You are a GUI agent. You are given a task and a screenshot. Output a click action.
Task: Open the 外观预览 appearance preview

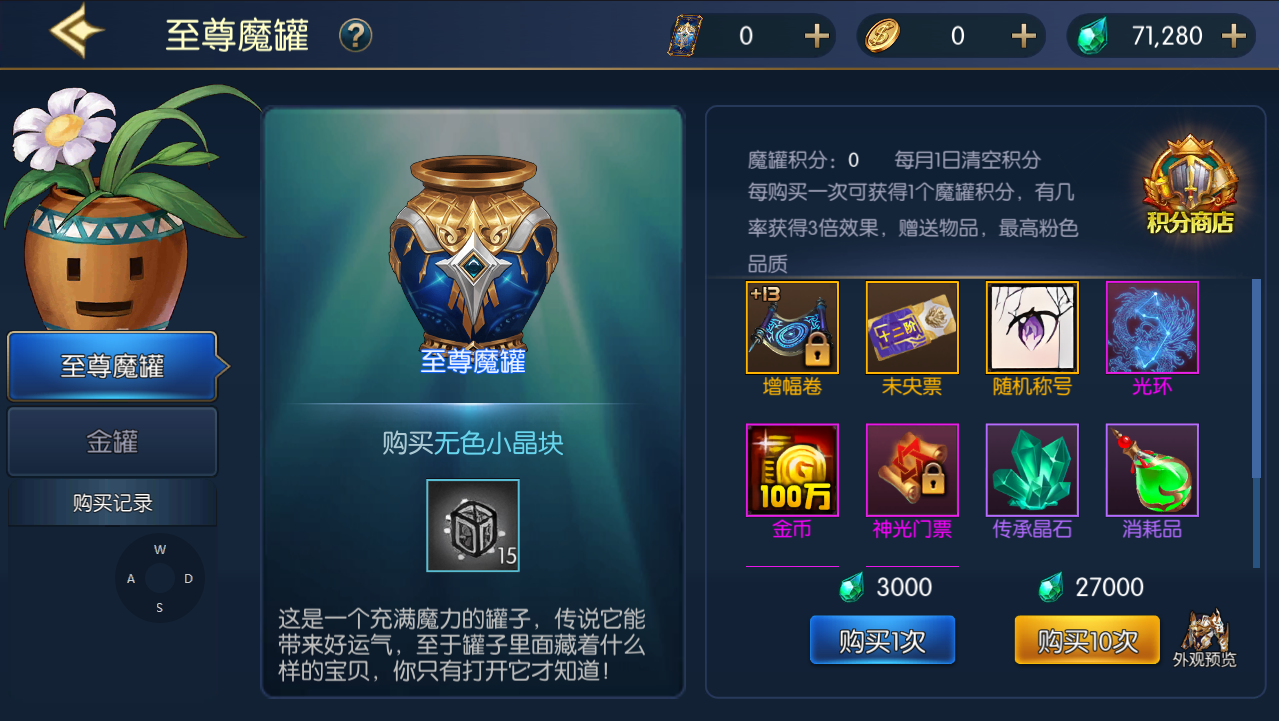[1204, 638]
